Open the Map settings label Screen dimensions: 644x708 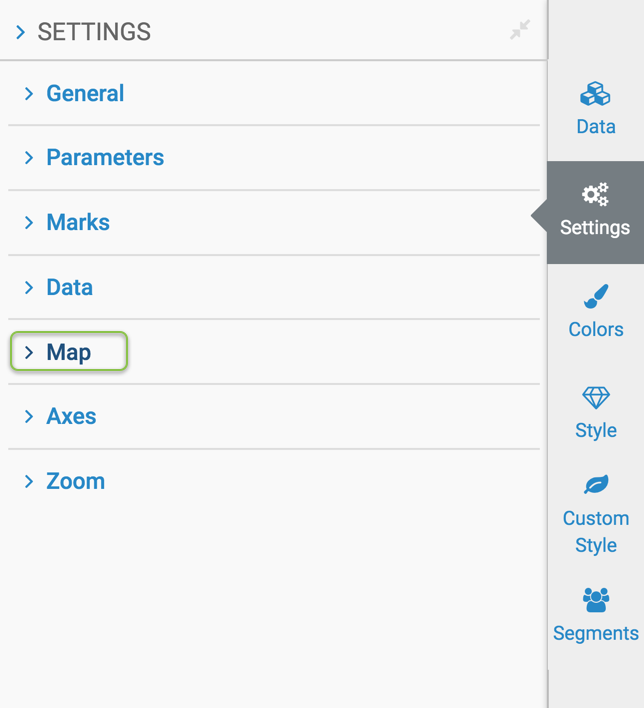pyautogui.click(x=68, y=353)
